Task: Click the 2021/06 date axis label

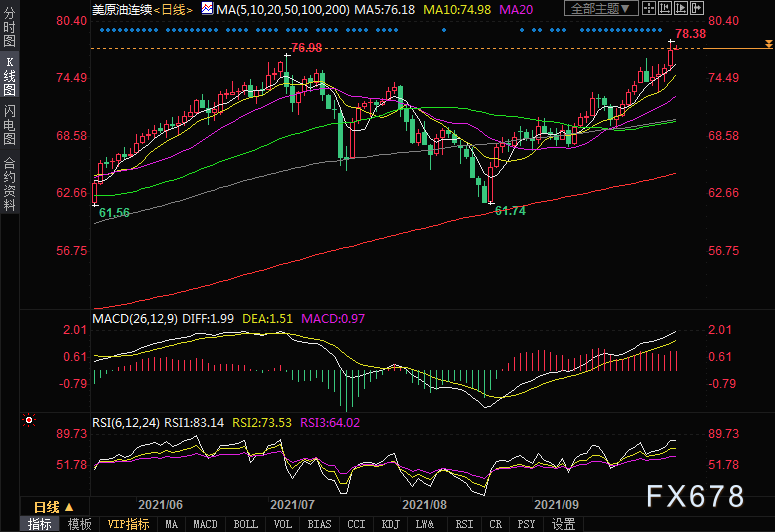Action: pyautogui.click(x=160, y=505)
